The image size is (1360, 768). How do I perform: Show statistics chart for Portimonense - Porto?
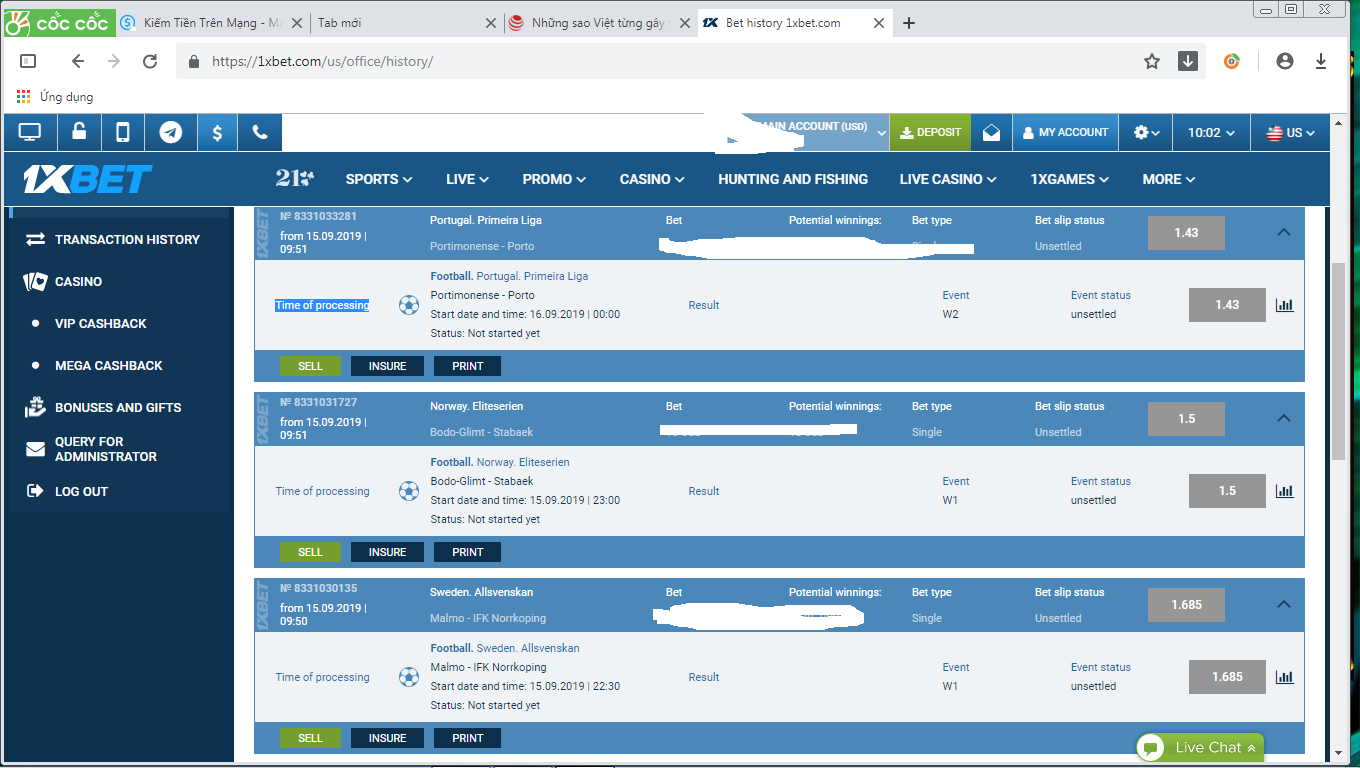click(x=1285, y=305)
